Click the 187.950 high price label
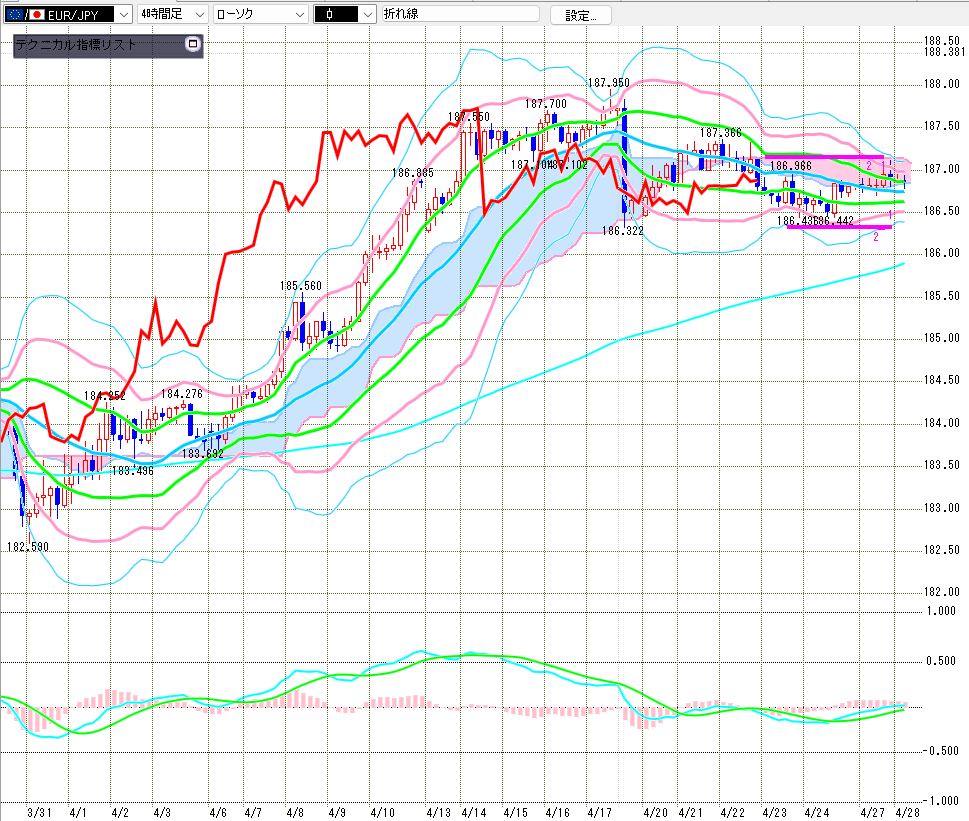The image size is (969, 821). point(608,83)
